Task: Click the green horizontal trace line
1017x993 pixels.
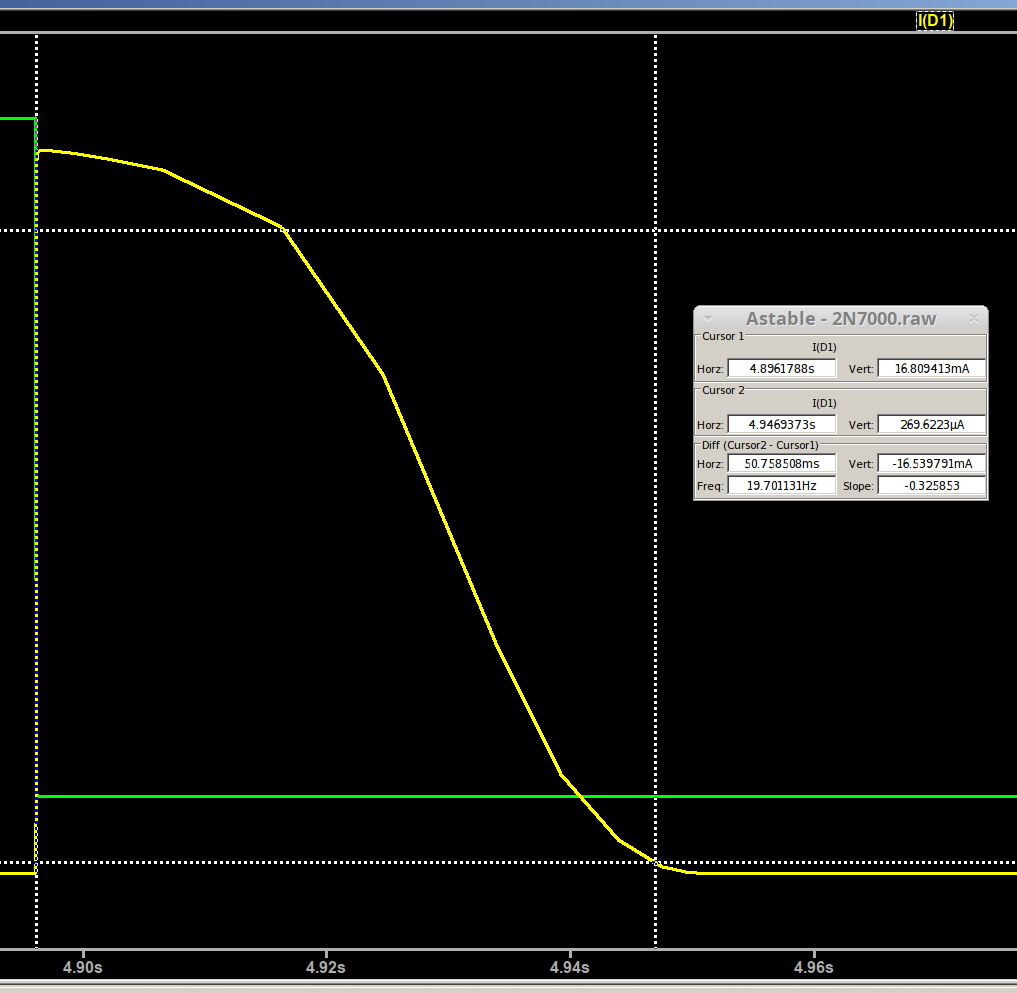Action: [x=800, y=797]
